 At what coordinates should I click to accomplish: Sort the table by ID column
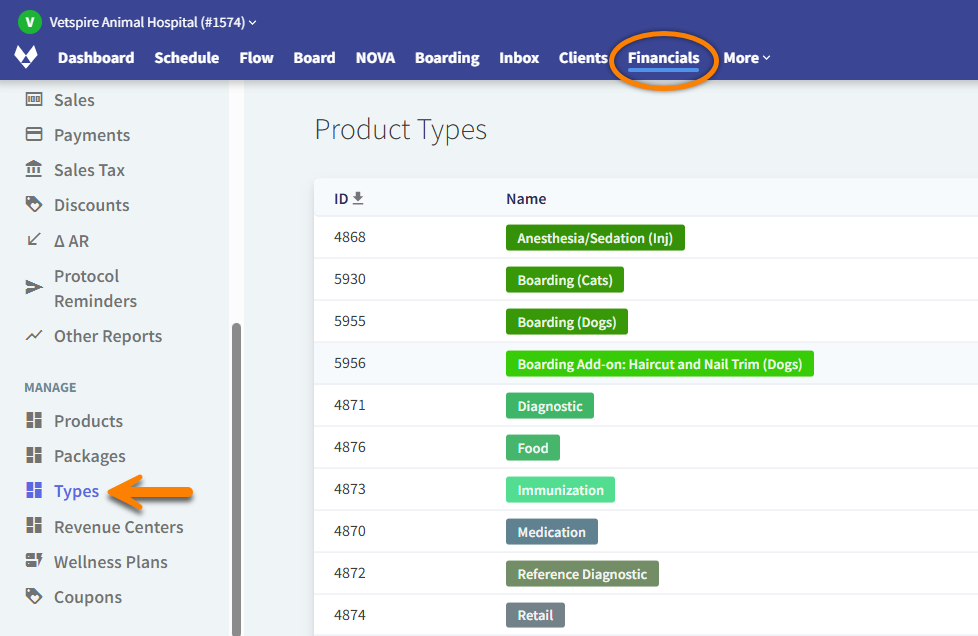[348, 198]
